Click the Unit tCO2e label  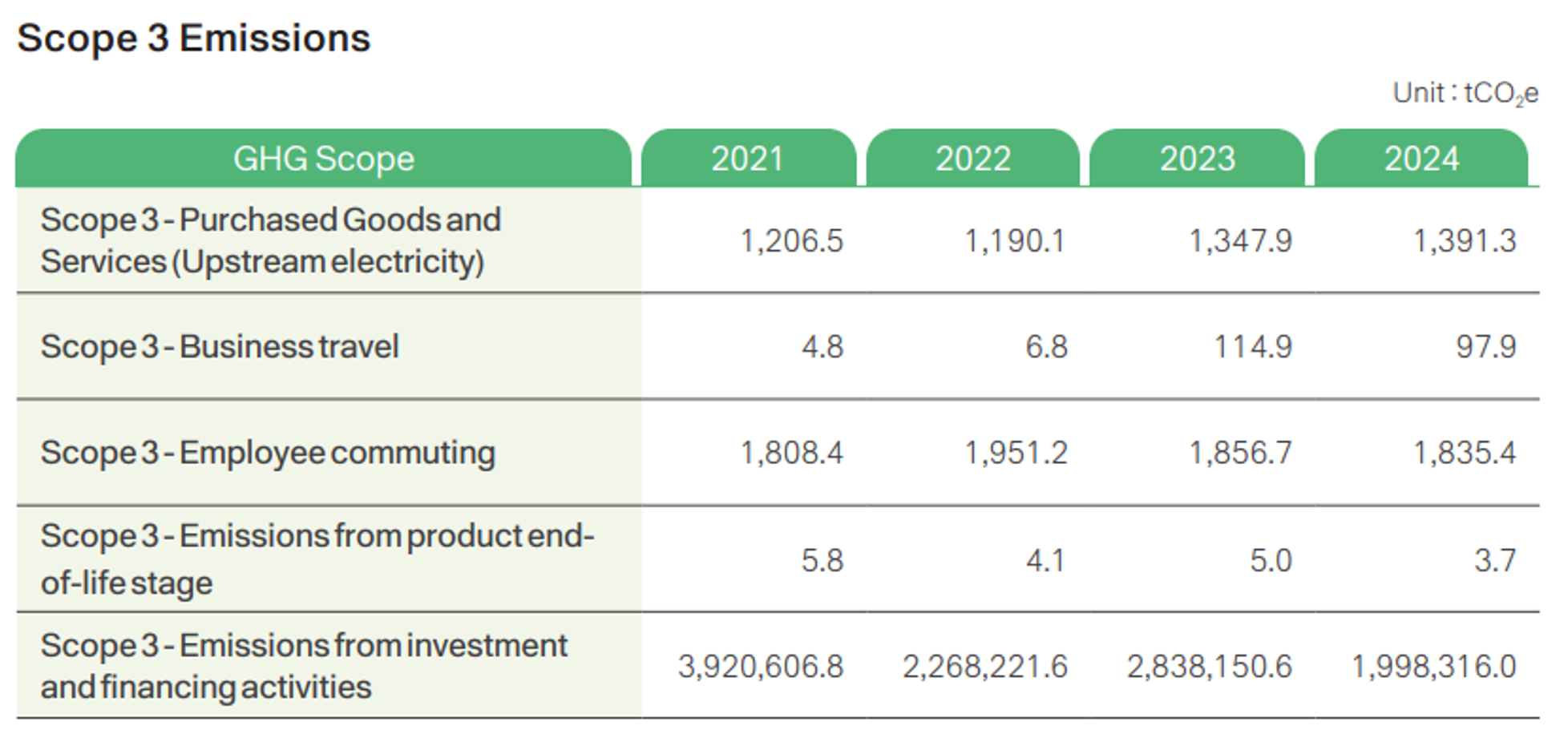tap(1464, 94)
